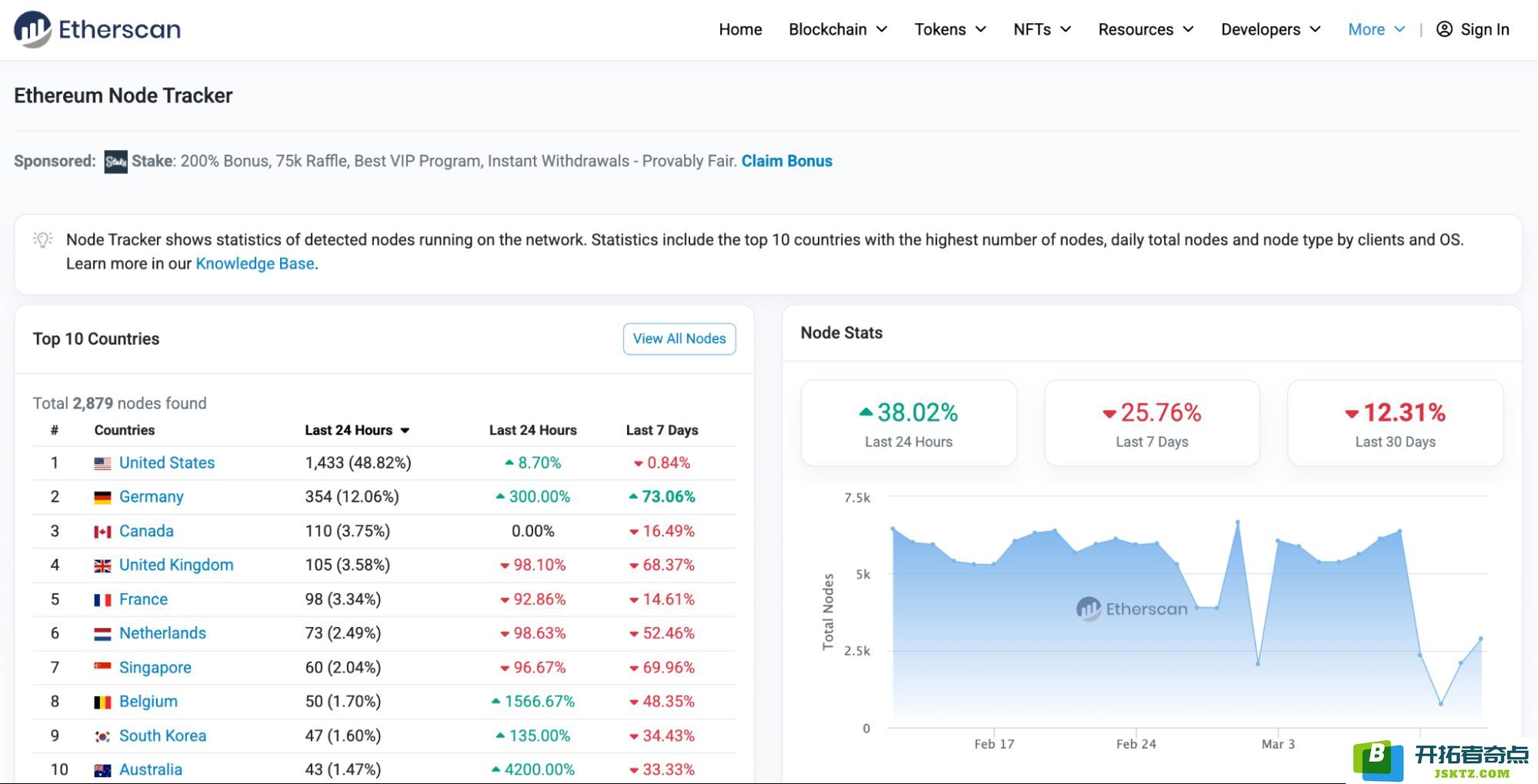Sort by Last 24 Hours node count
Viewport: 1538px width, 784px height.
click(x=357, y=430)
